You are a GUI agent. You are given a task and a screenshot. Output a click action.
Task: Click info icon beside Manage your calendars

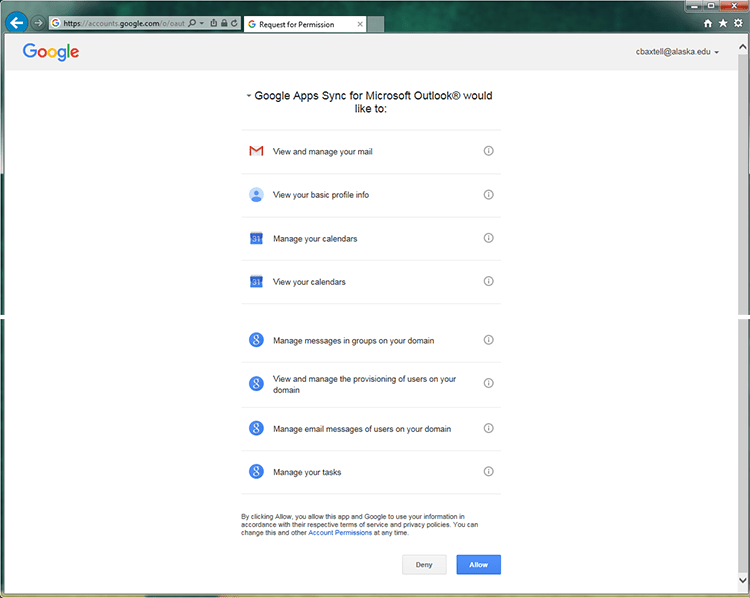coord(489,238)
